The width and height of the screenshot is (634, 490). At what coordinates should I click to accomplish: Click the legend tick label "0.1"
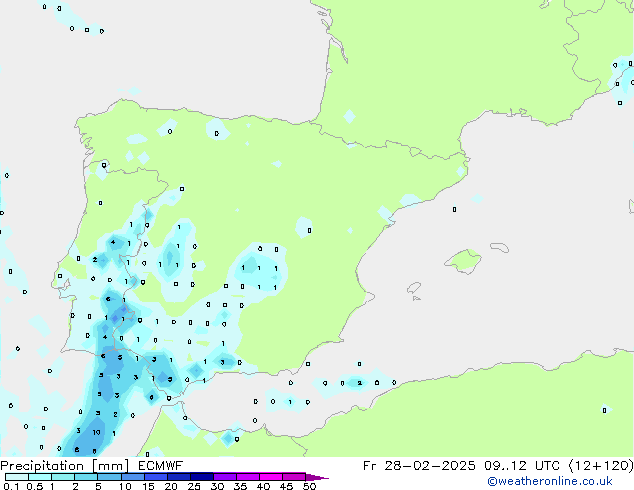[11, 486]
